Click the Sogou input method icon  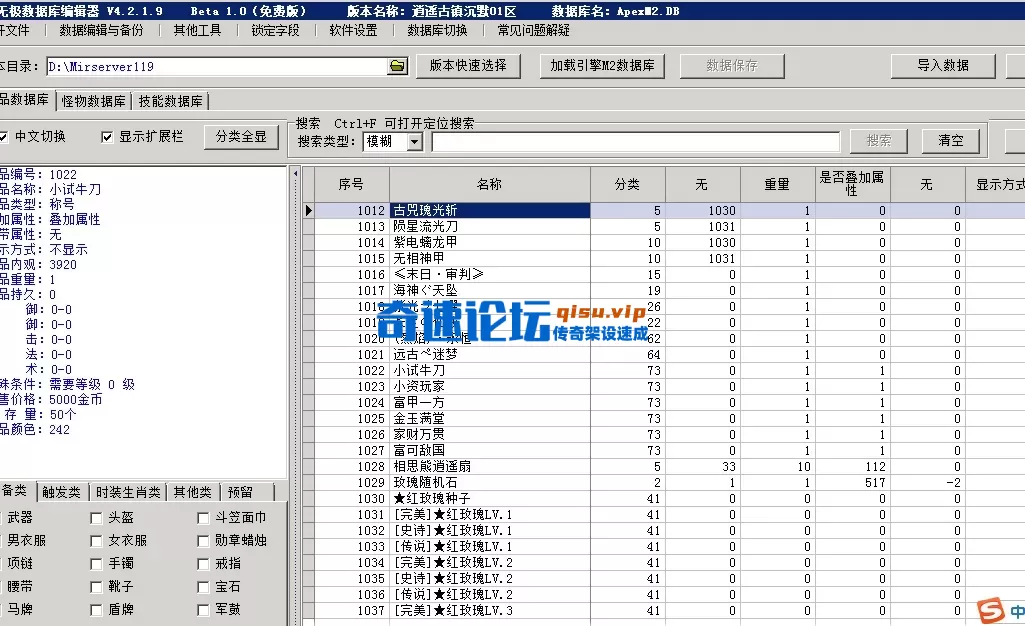(991, 610)
